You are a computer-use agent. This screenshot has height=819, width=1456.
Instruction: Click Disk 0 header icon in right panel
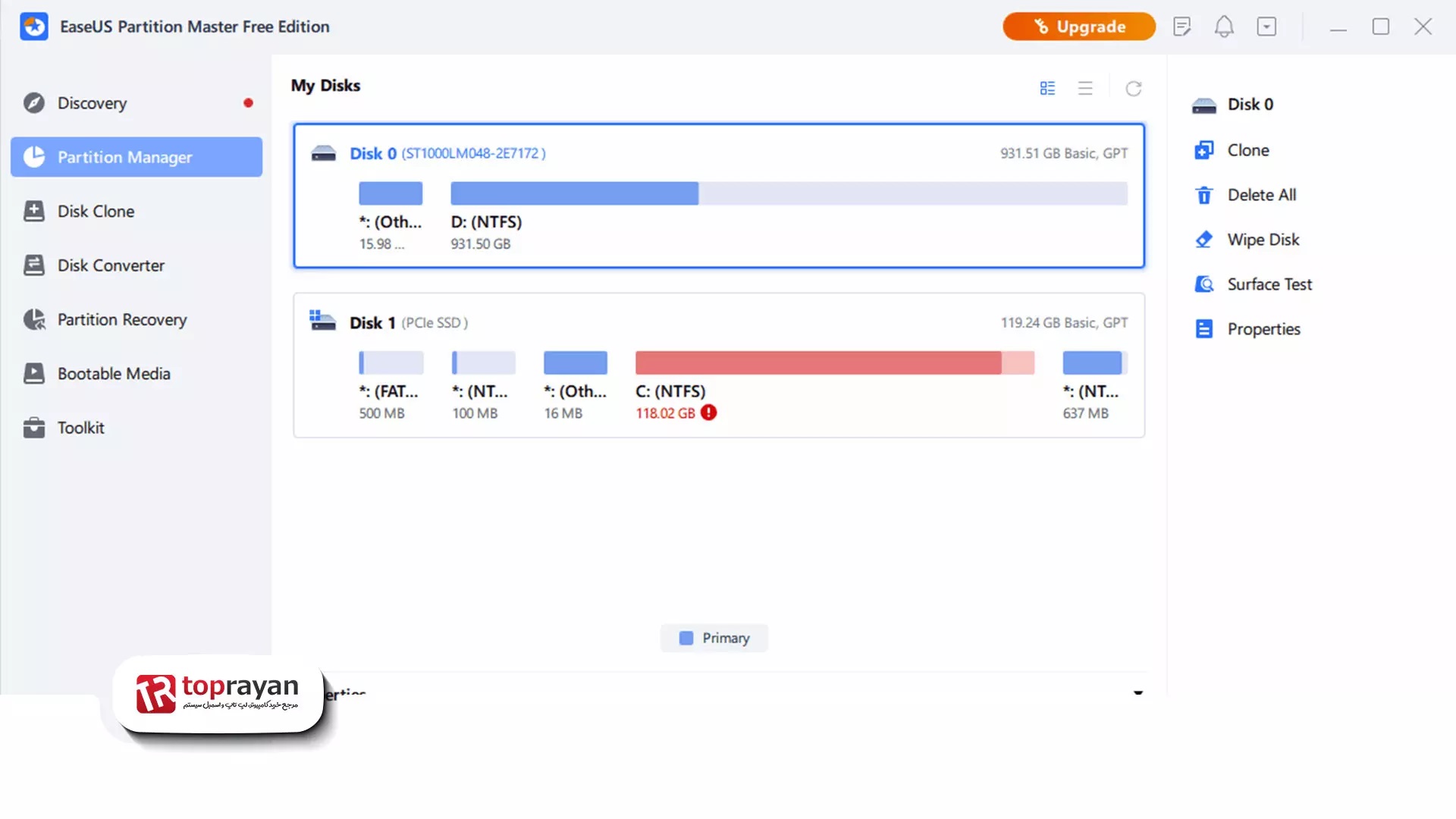pos(1204,105)
